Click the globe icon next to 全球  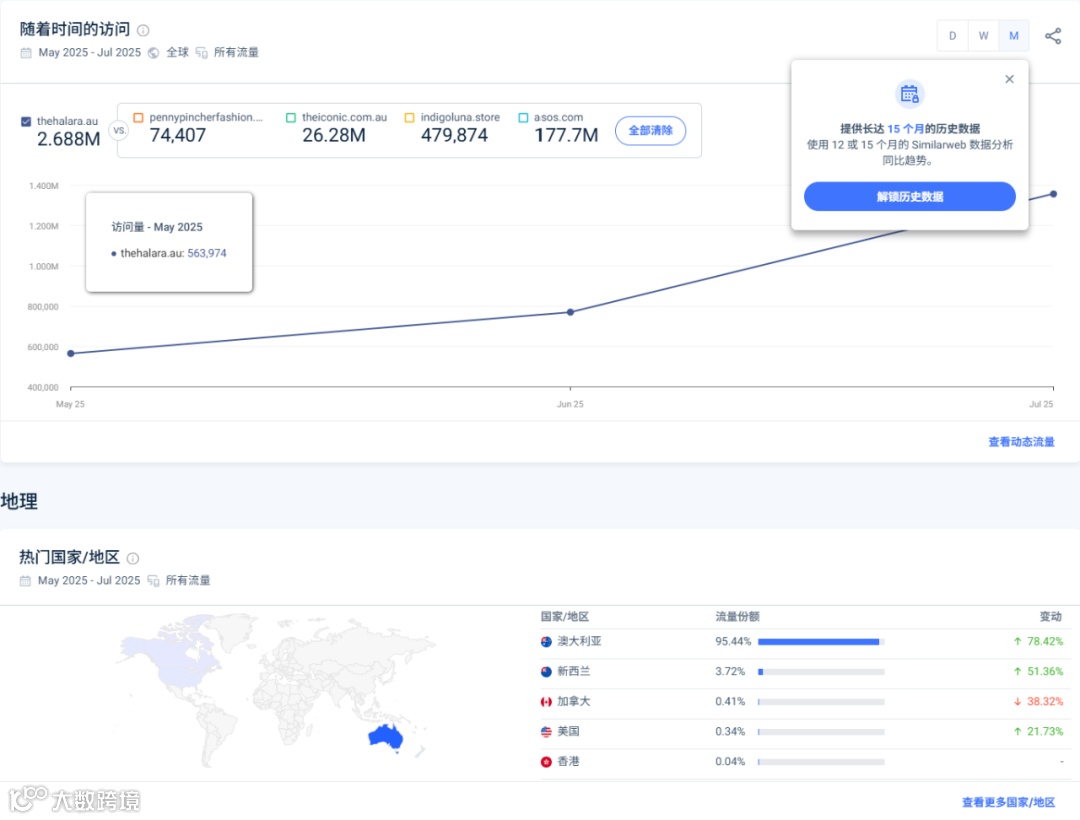[154, 53]
